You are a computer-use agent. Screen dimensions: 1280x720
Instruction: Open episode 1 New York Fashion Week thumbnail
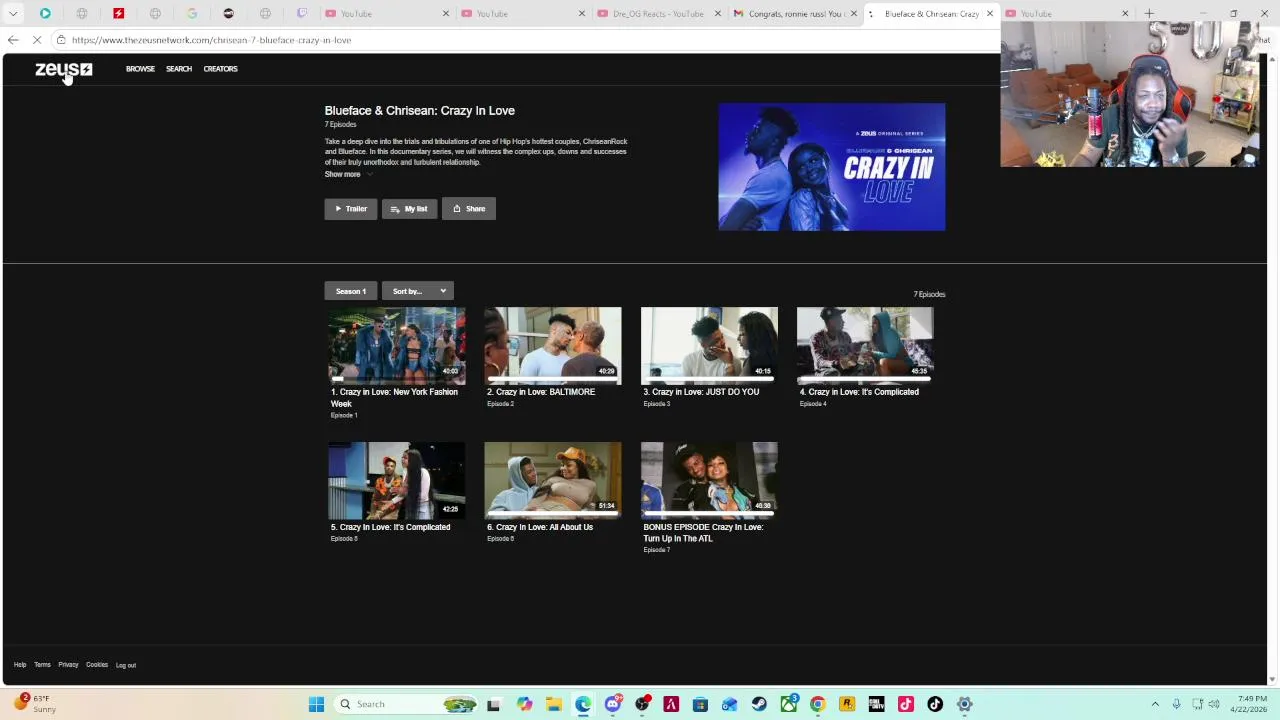coord(397,345)
